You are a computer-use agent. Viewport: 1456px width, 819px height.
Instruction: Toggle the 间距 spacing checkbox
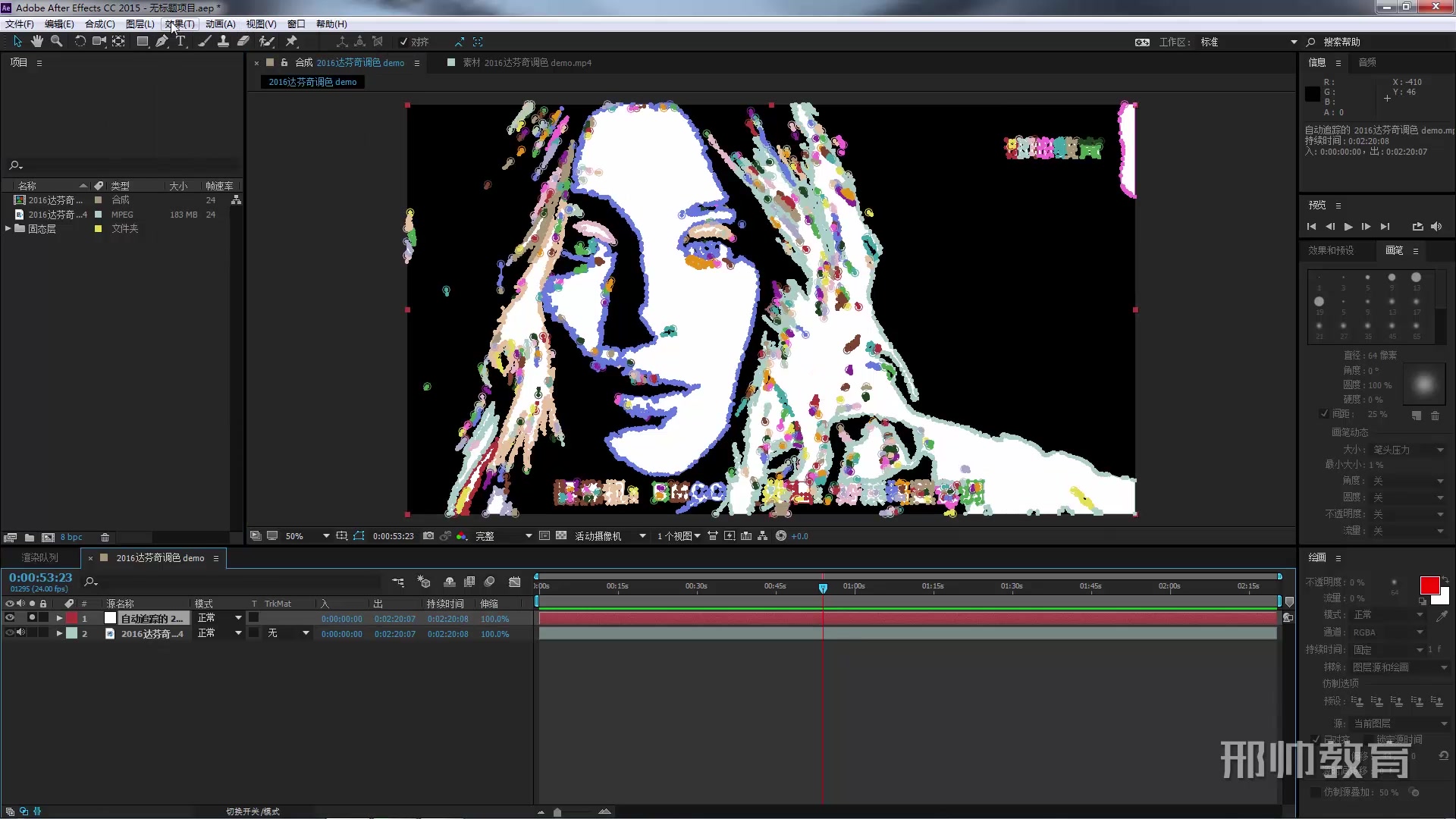(1324, 414)
